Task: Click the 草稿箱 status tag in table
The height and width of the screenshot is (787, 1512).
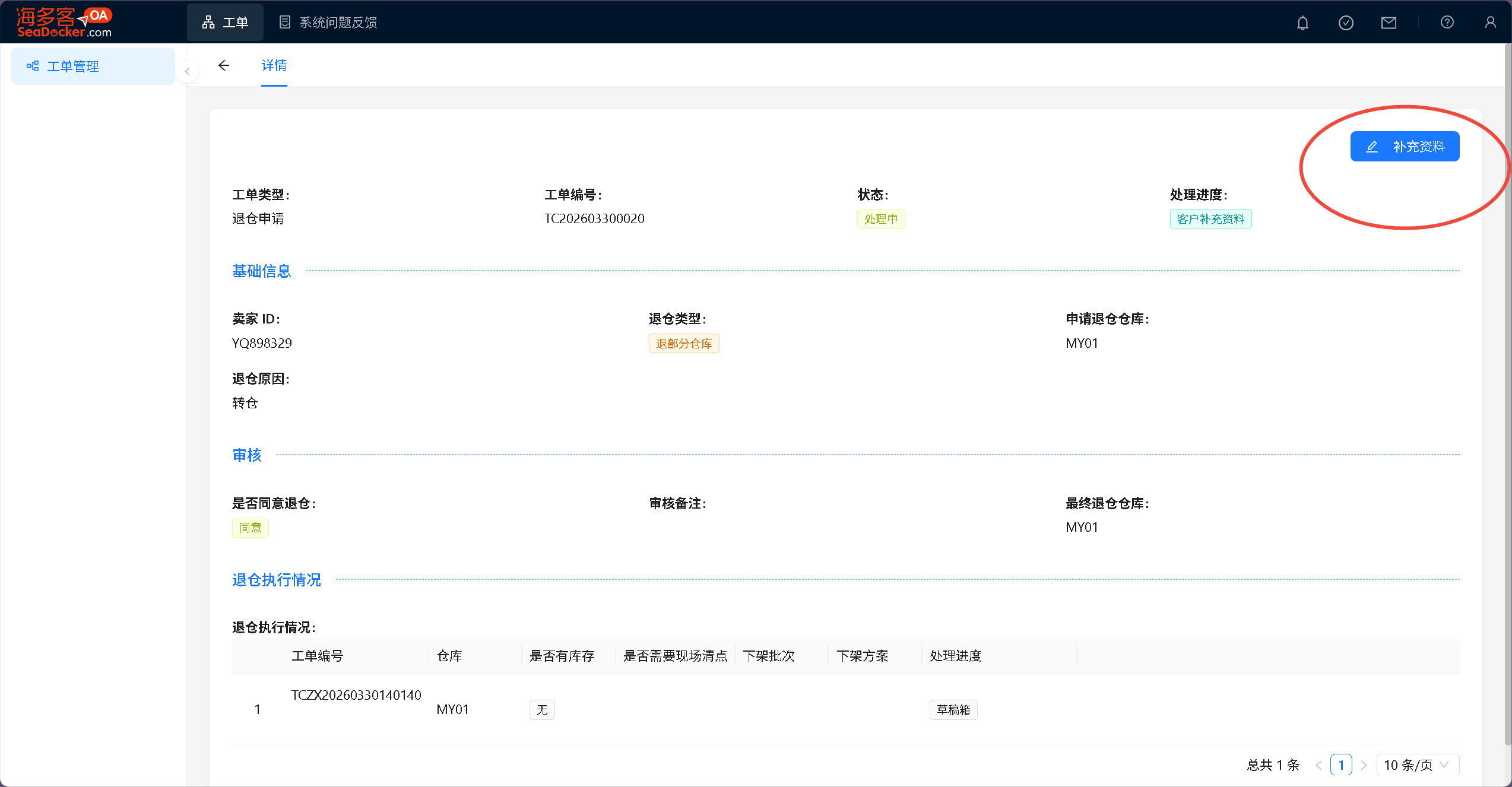Action: pyautogui.click(x=953, y=710)
